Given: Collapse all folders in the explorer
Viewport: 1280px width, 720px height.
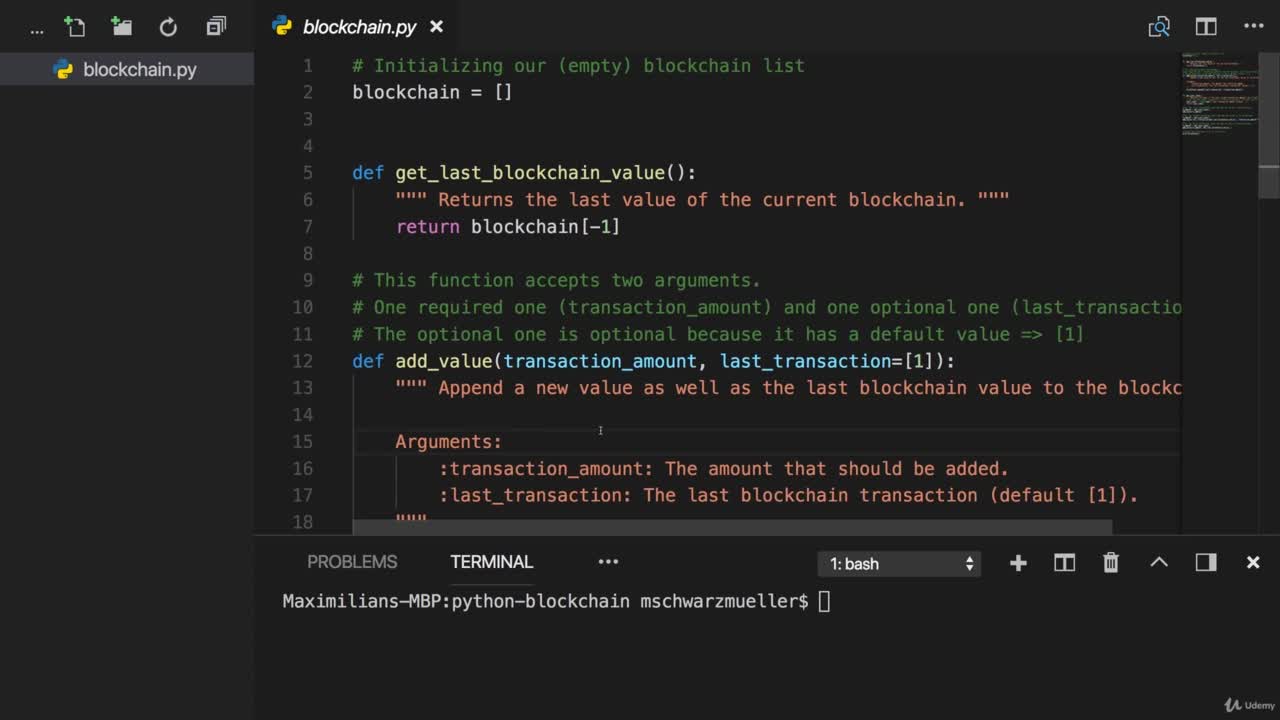Looking at the screenshot, I should [x=216, y=27].
